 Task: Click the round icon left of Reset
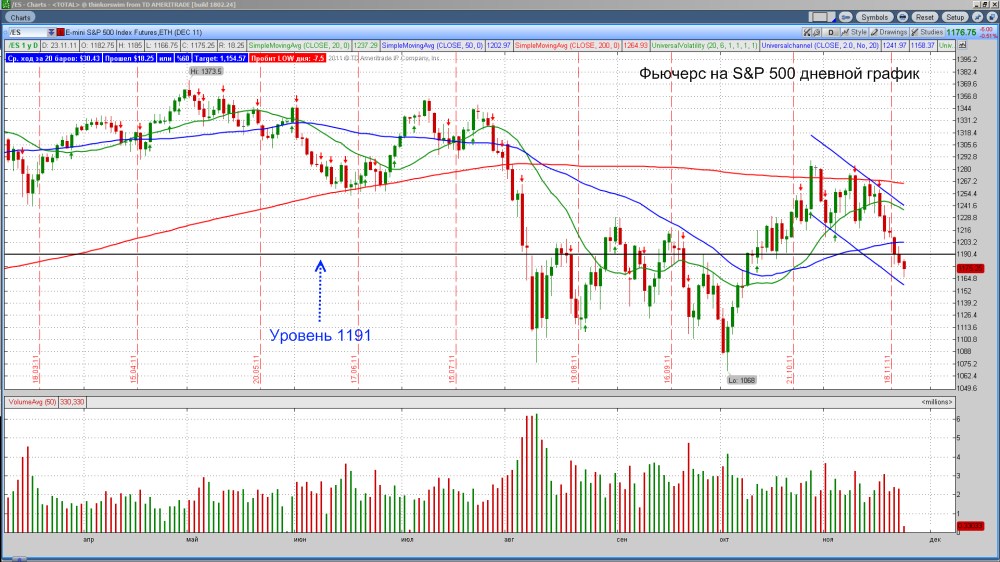point(904,17)
